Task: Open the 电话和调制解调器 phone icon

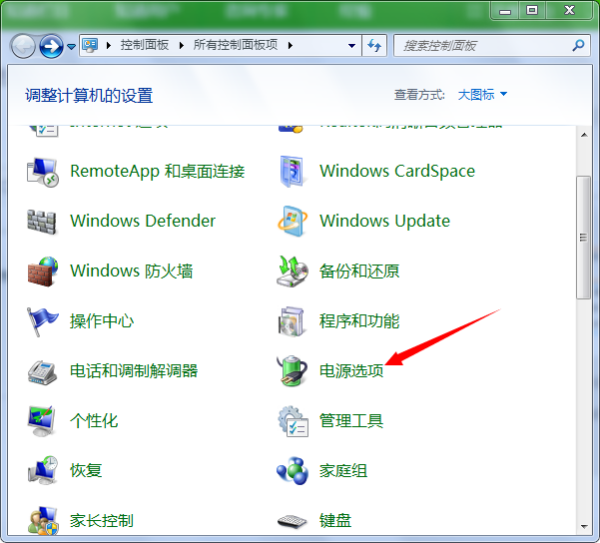Action: tap(42, 372)
